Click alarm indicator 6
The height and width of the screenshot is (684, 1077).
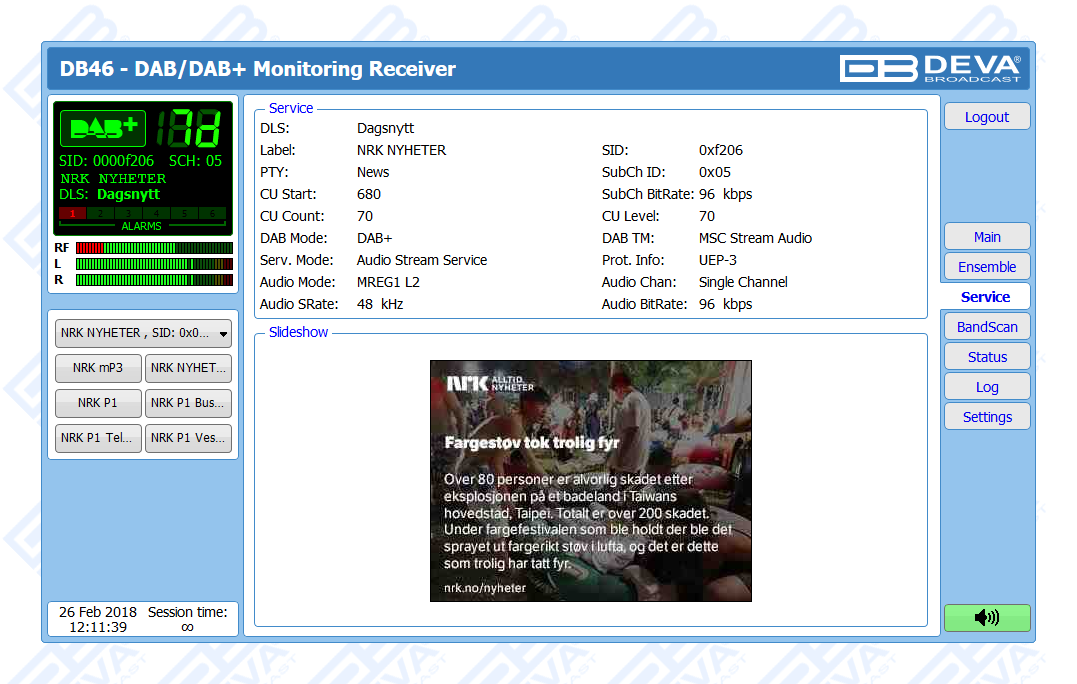click(212, 213)
